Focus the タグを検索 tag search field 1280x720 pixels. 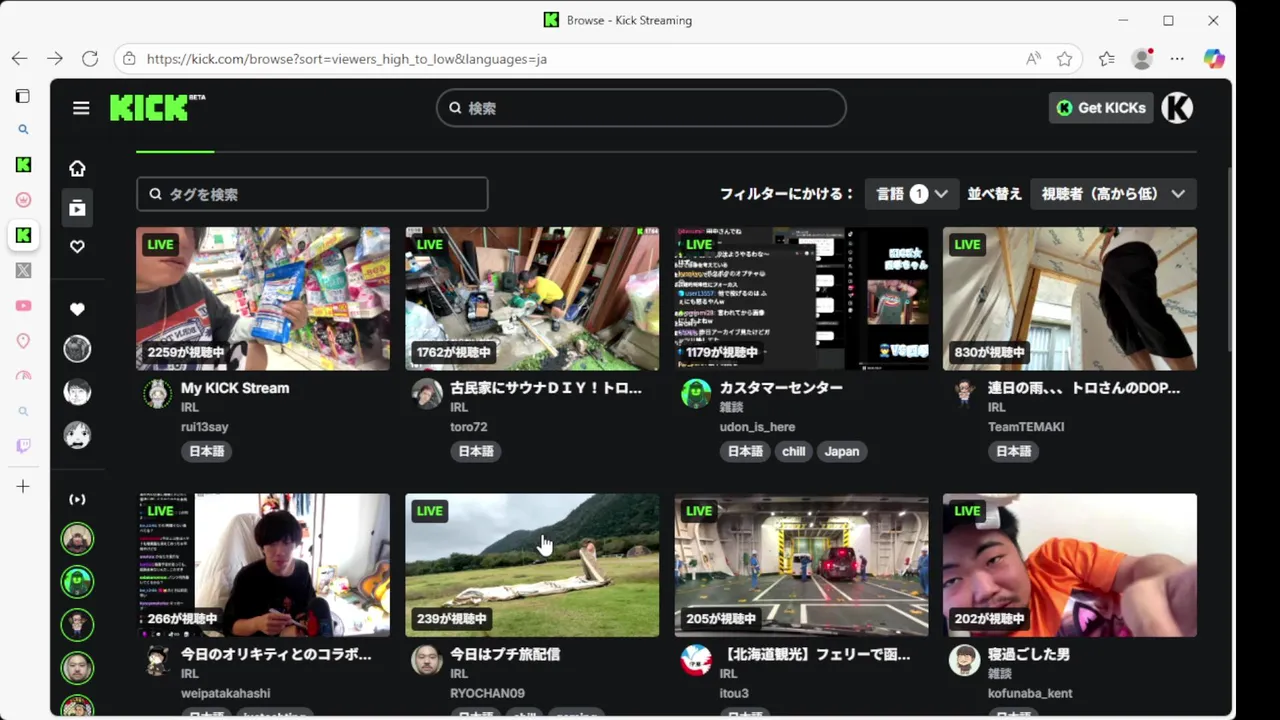pyautogui.click(x=312, y=194)
